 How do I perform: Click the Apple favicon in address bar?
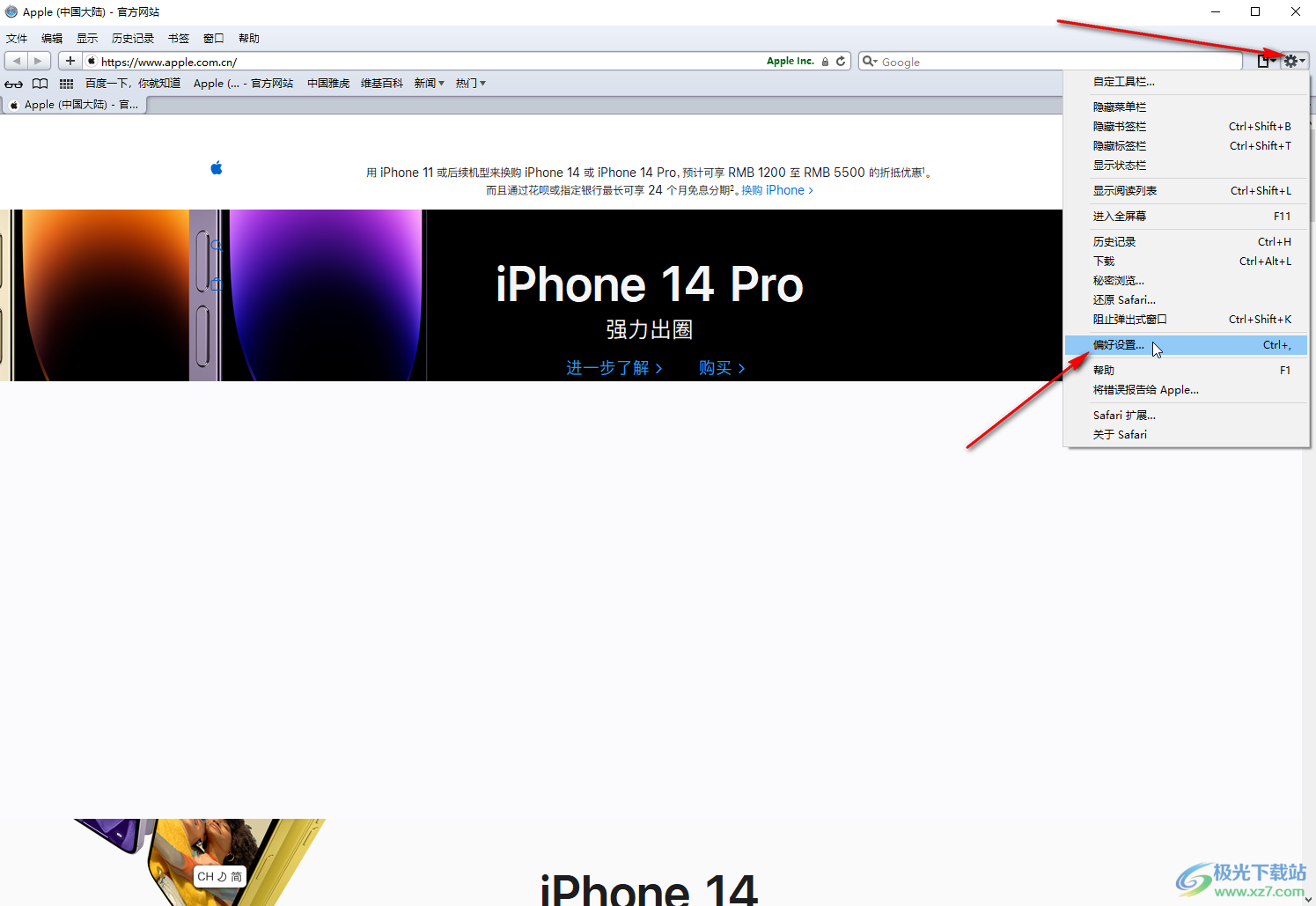click(x=92, y=61)
